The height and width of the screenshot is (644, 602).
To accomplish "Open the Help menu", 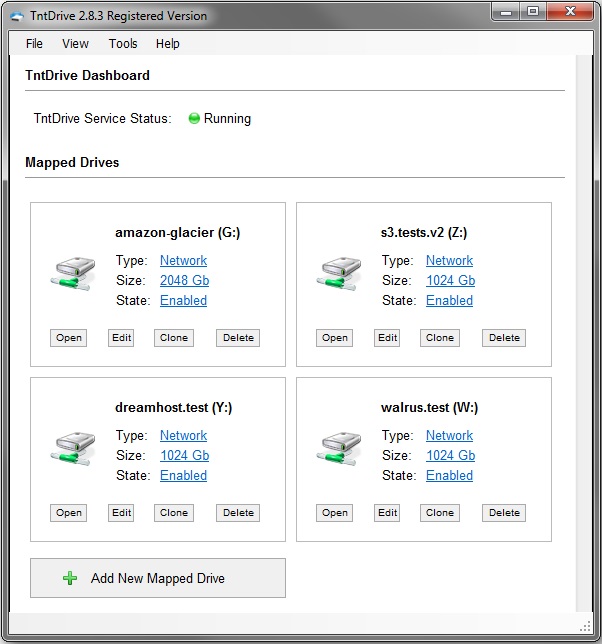I will 168,44.
